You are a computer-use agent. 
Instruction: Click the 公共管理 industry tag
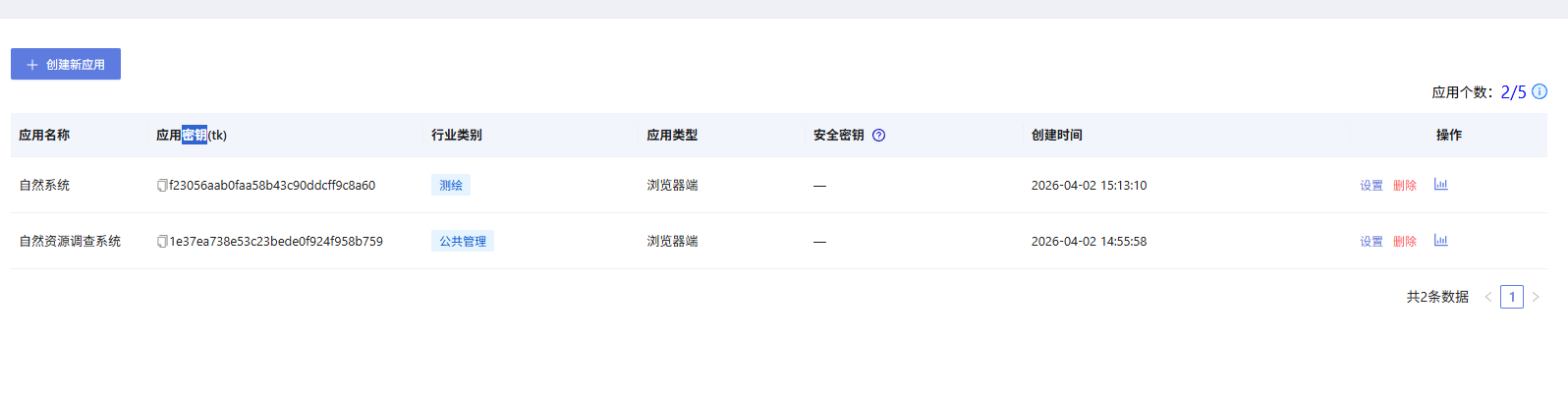click(x=463, y=241)
